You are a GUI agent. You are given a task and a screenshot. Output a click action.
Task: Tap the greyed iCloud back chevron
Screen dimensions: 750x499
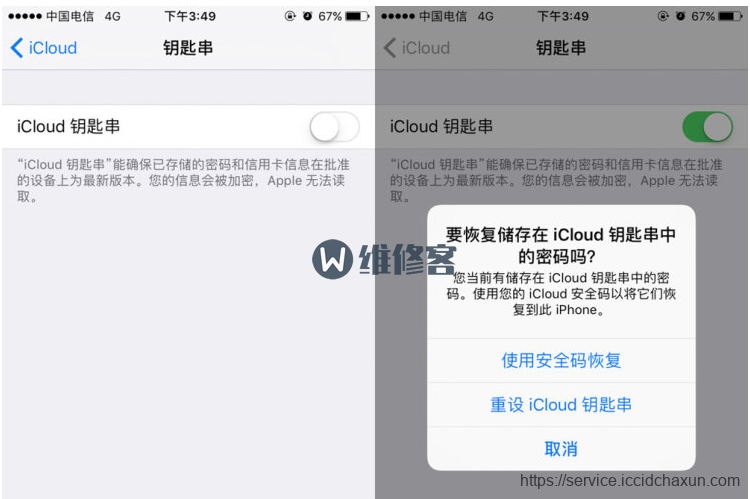click(390, 48)
